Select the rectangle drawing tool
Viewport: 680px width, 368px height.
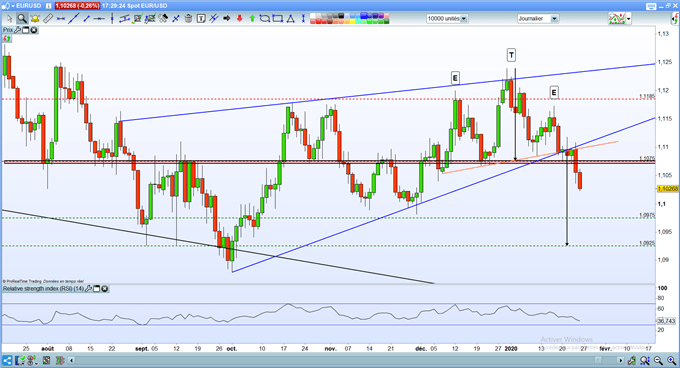pyautogui.click(x=277, y=19)
